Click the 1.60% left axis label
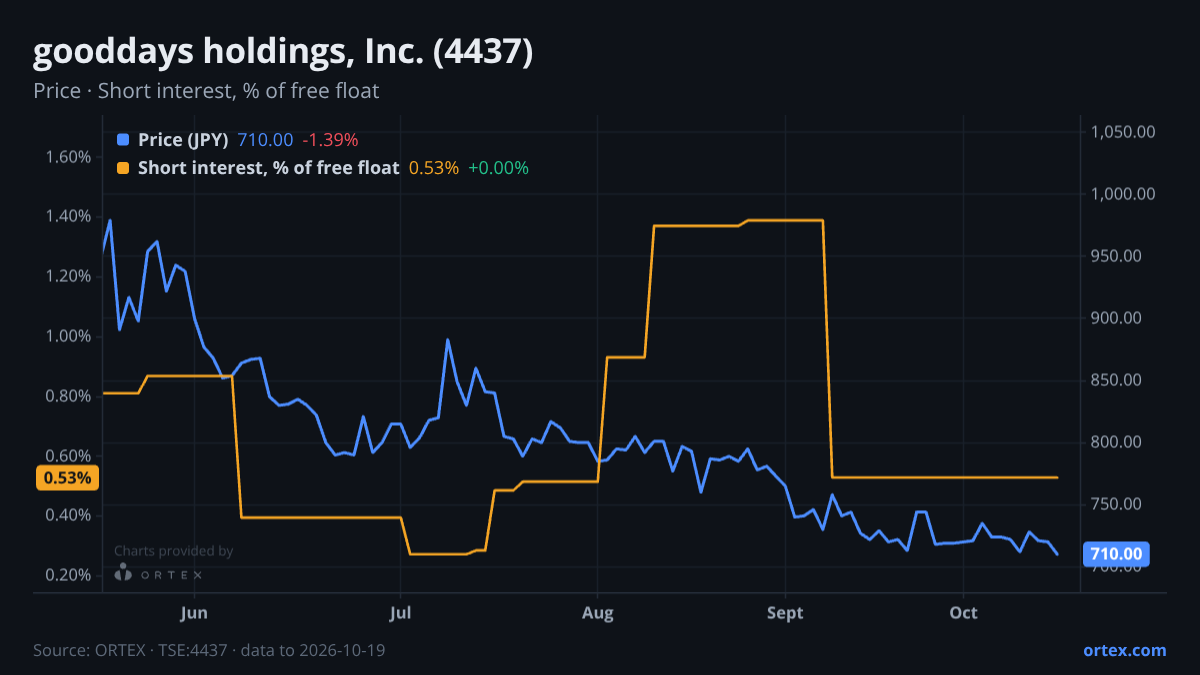Screen dimensions: 1200x675 click(68, 157)
